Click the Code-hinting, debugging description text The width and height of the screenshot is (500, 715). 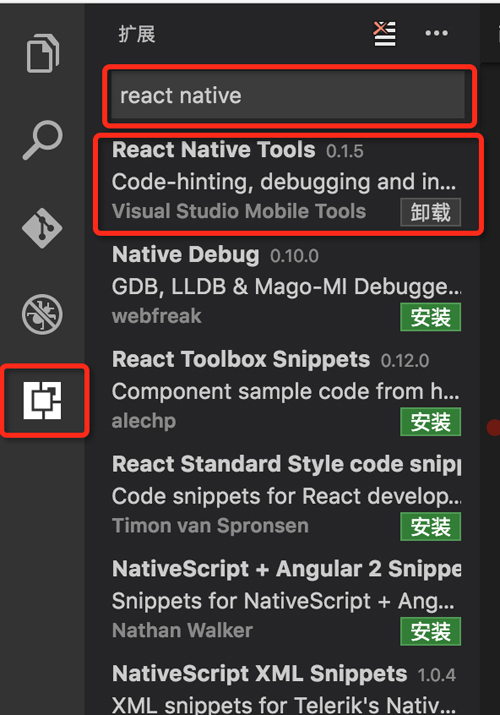point(284,182)
